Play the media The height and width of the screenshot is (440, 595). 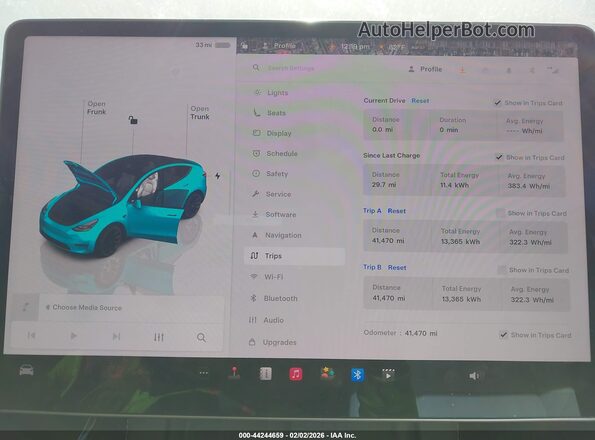point(74,336)
